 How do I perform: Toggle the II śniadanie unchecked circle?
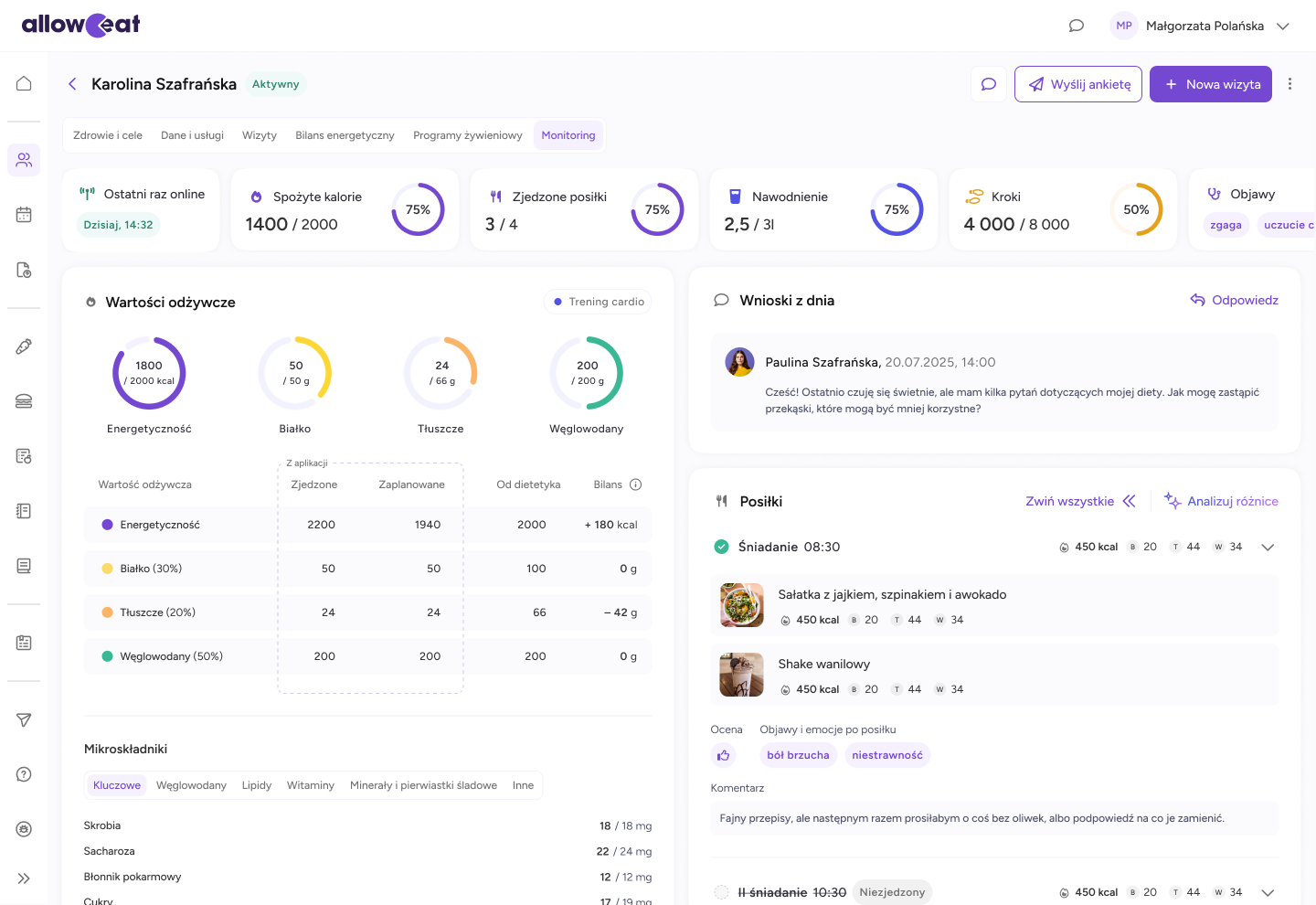coord(721,892)
